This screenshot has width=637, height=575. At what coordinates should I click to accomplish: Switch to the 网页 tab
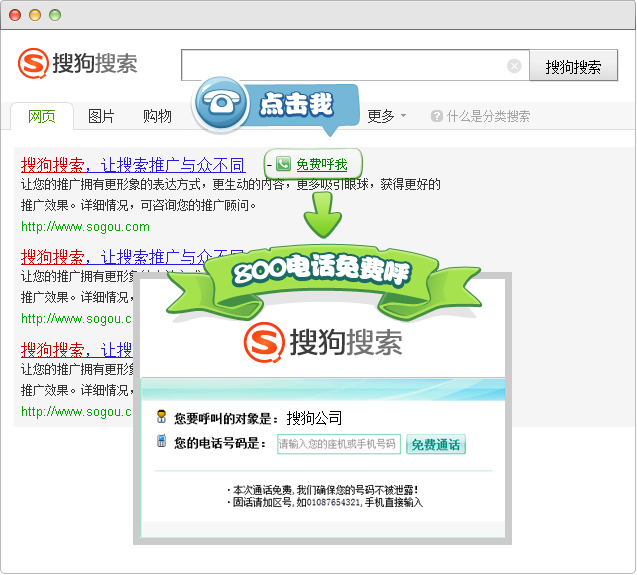pos(42,116)
